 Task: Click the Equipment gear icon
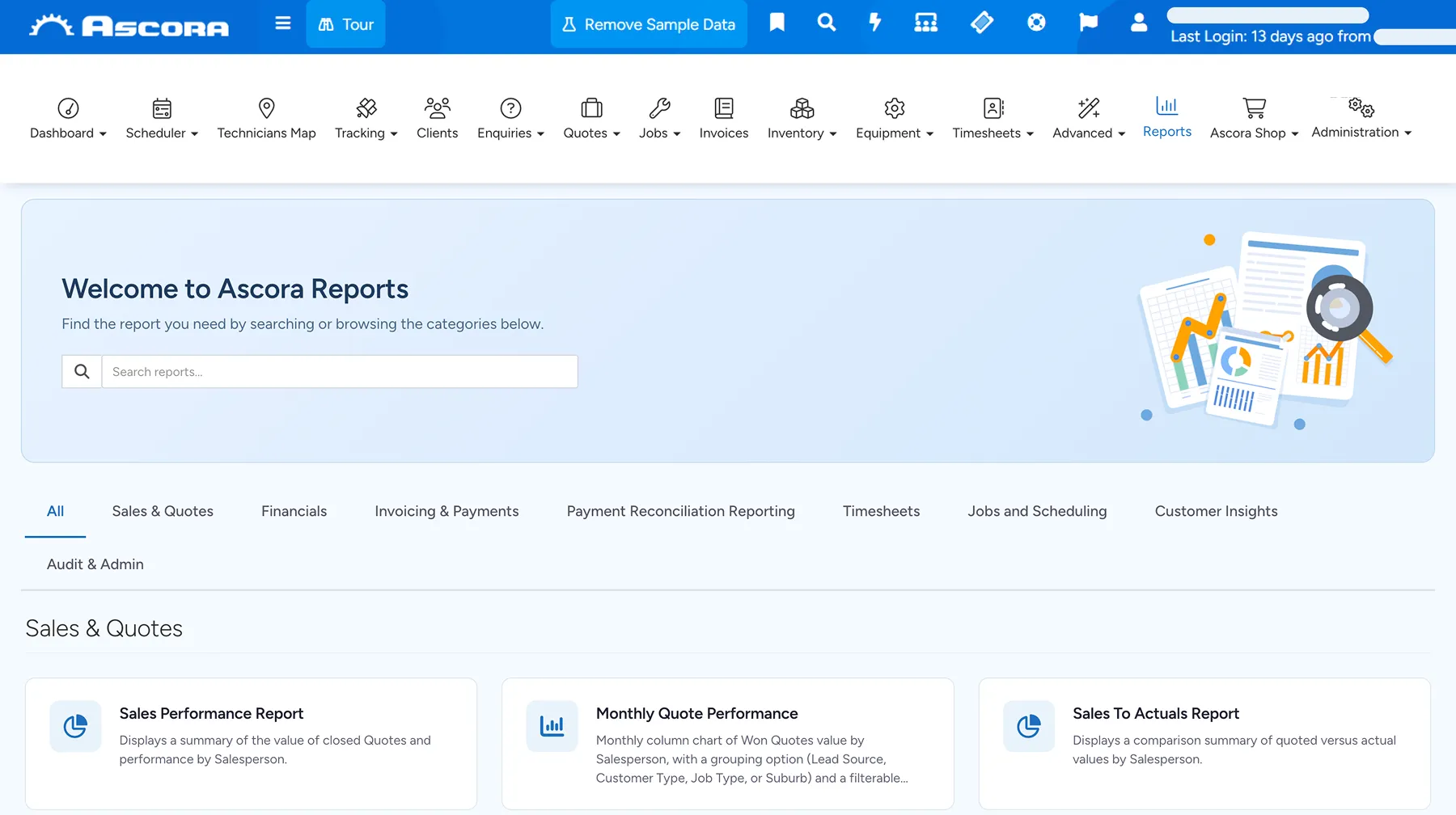click(894, 108)
